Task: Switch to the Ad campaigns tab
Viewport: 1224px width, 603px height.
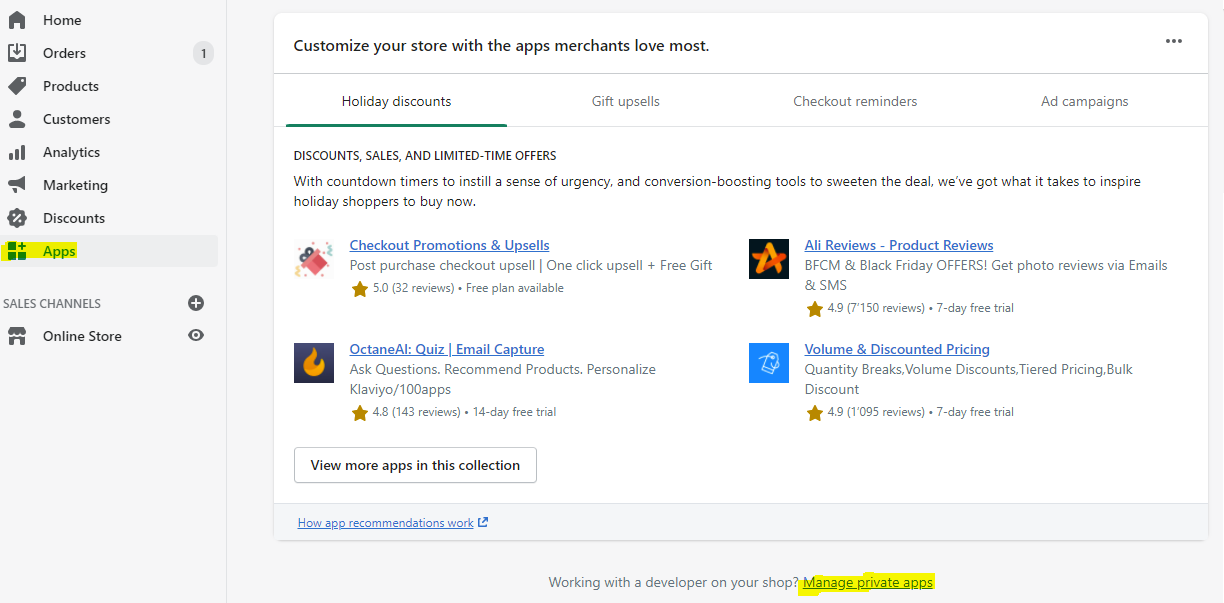Action: [1085, 101]
